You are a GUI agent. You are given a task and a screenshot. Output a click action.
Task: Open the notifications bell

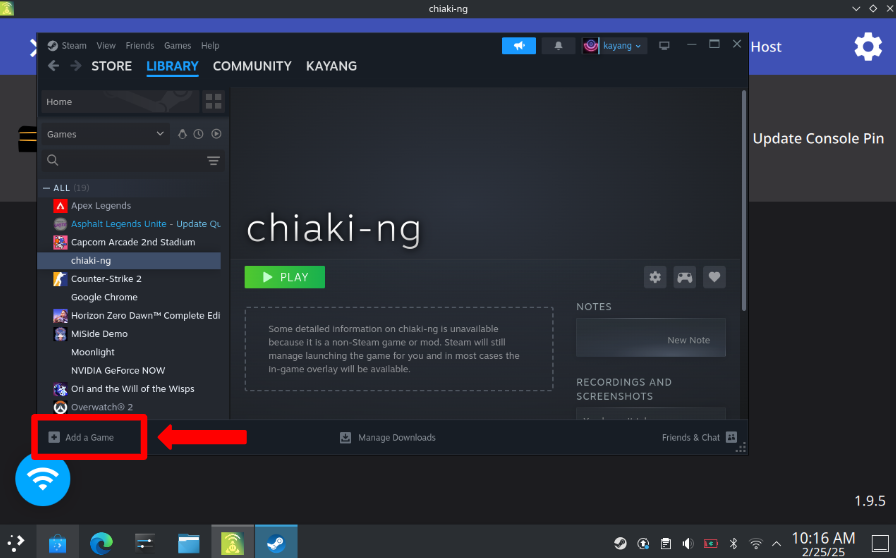pos(558,46)
